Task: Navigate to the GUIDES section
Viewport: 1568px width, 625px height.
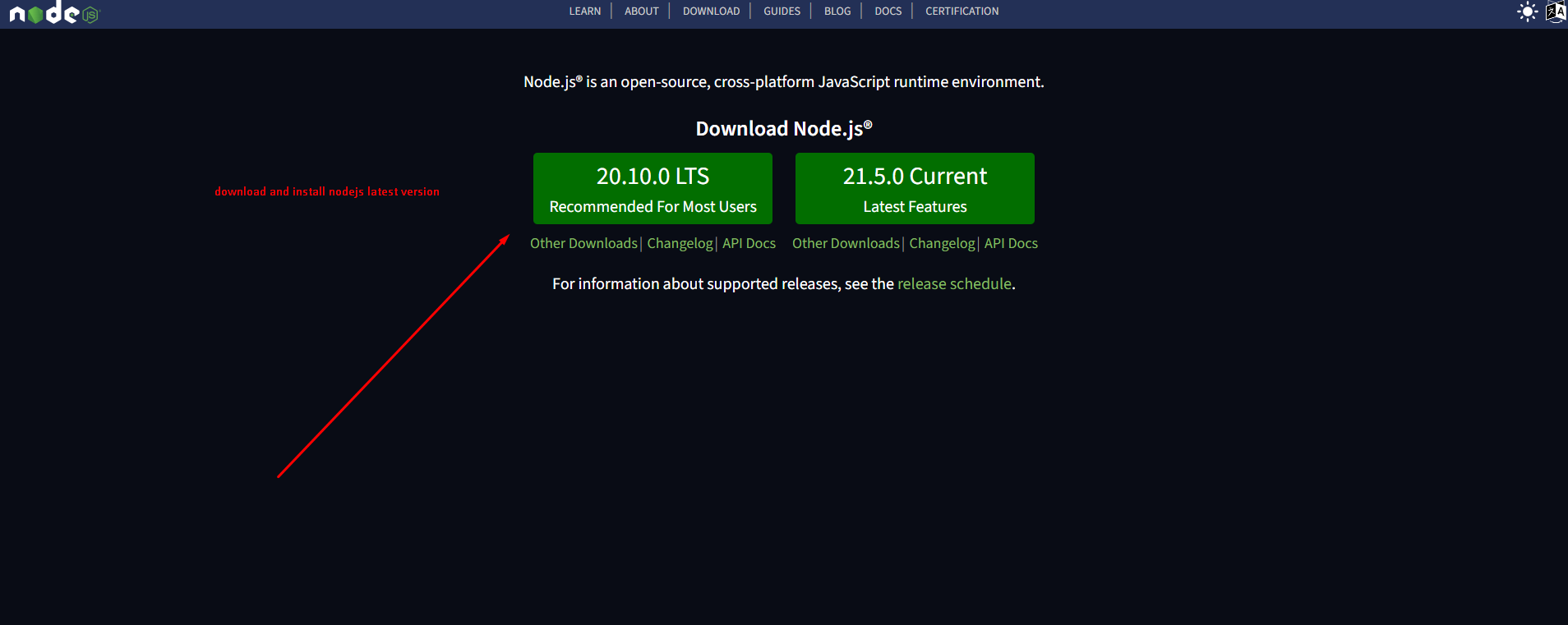Action: pyautogui.click(x=782, y=11)
